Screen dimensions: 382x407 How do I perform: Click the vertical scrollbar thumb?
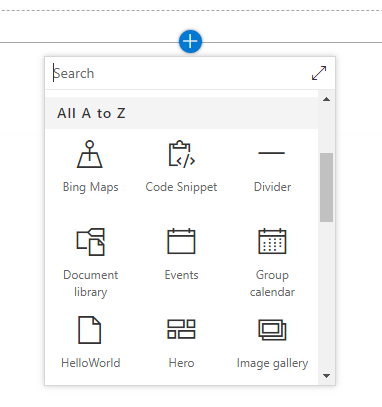[x=327, y=187]
